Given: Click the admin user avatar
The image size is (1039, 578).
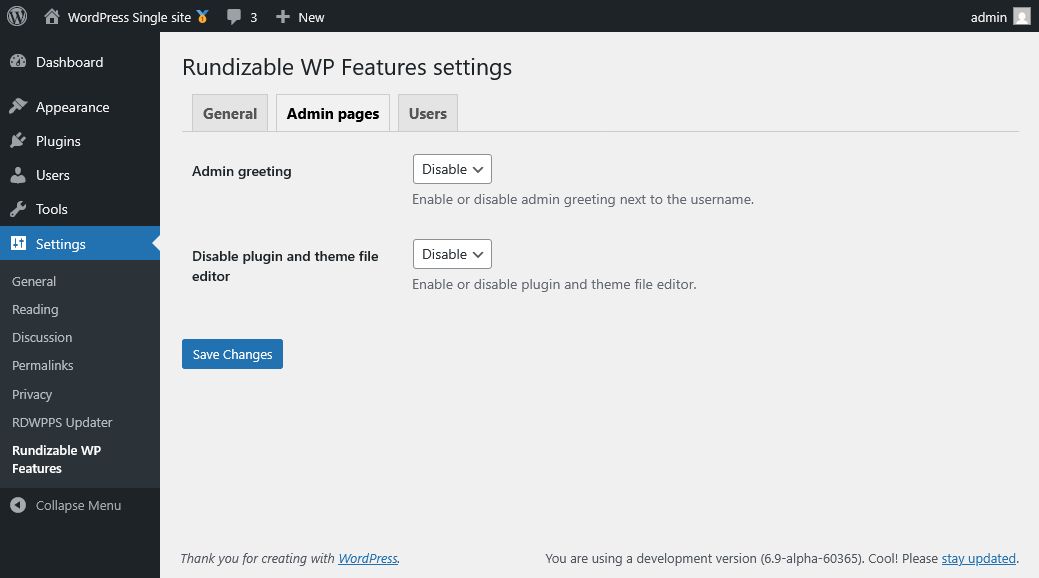Looking at the screenshot, I should point(1022,16).
